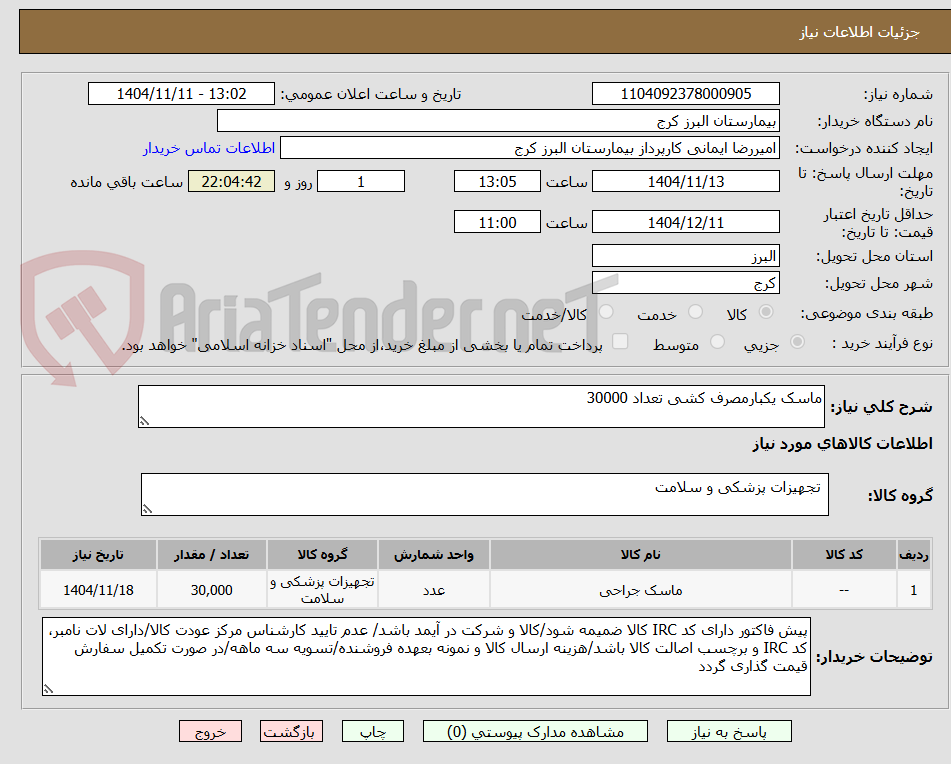
Task: Click goods group textarea تجهیزات پزشکی
Action: point(485,494)
